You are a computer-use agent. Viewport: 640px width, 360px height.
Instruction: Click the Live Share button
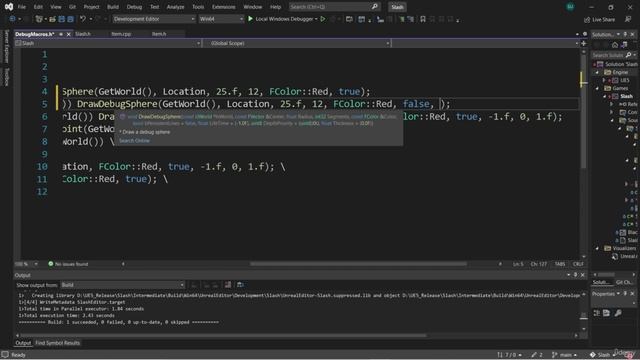600,20
